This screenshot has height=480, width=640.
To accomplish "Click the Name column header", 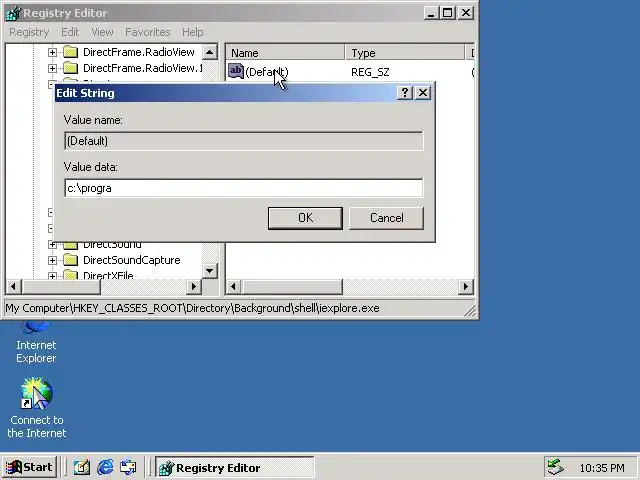I will point(285,53).
